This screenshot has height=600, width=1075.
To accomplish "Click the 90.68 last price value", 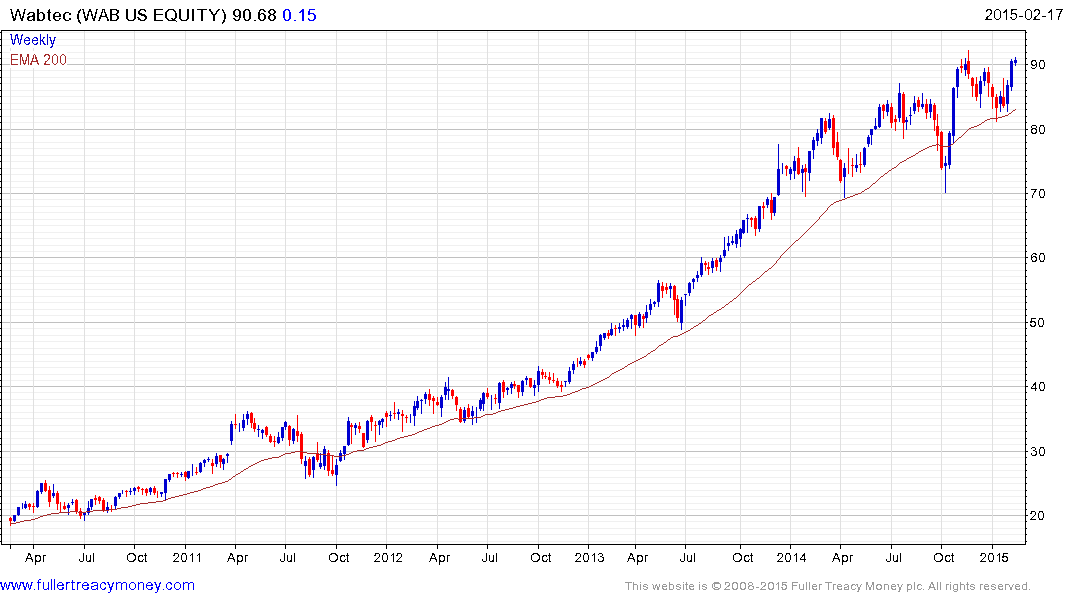I will coord(254,15).
